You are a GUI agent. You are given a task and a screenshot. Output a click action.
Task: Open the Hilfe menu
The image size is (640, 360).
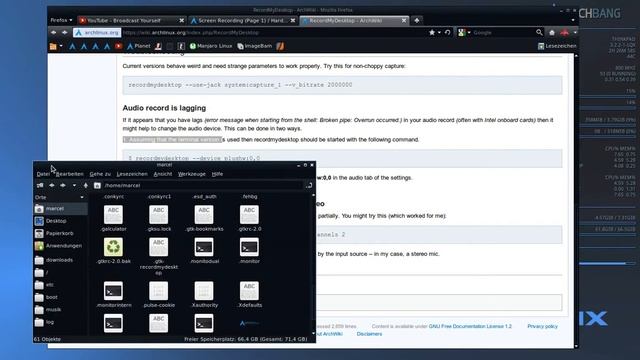217,174
